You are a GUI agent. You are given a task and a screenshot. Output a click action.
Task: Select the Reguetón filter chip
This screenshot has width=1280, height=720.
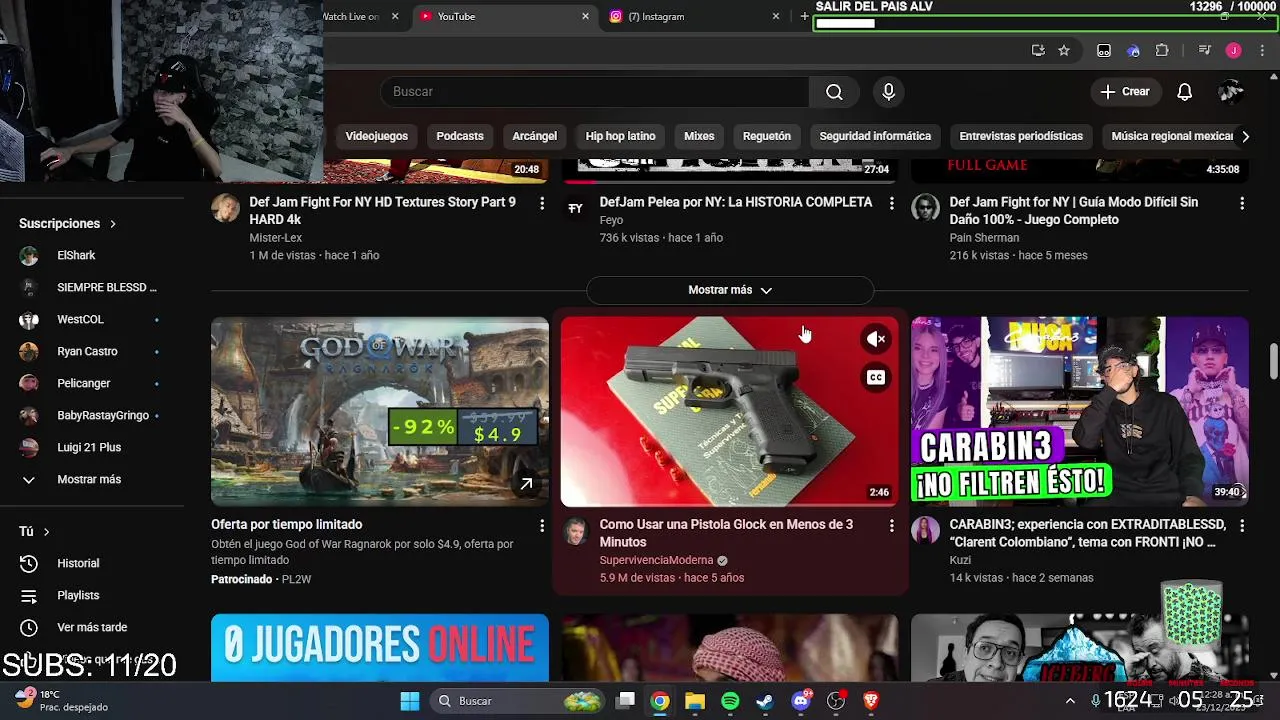[767, 136]
